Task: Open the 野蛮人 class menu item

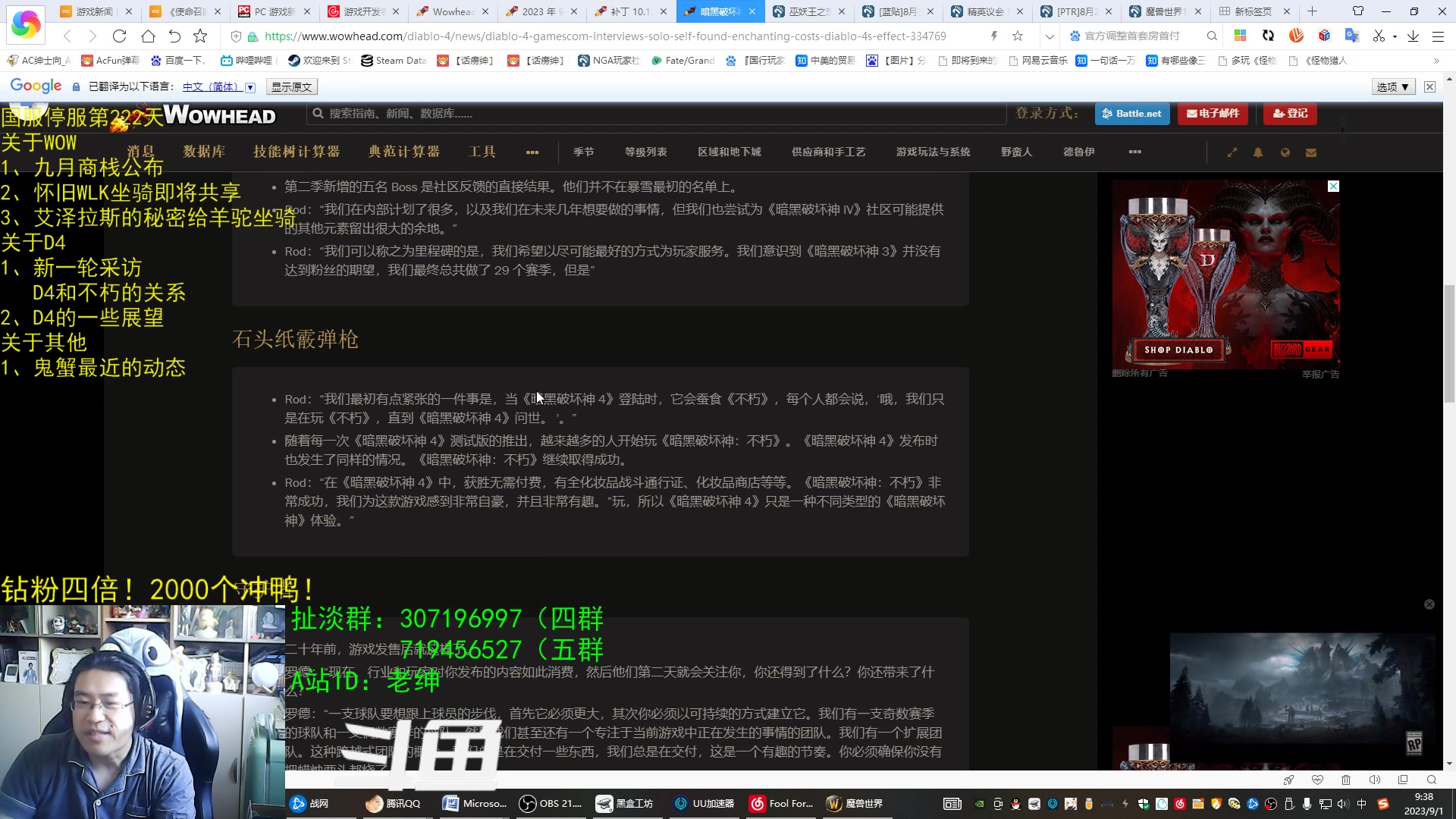Action: pyautogui.click(x=1017, y=152)
